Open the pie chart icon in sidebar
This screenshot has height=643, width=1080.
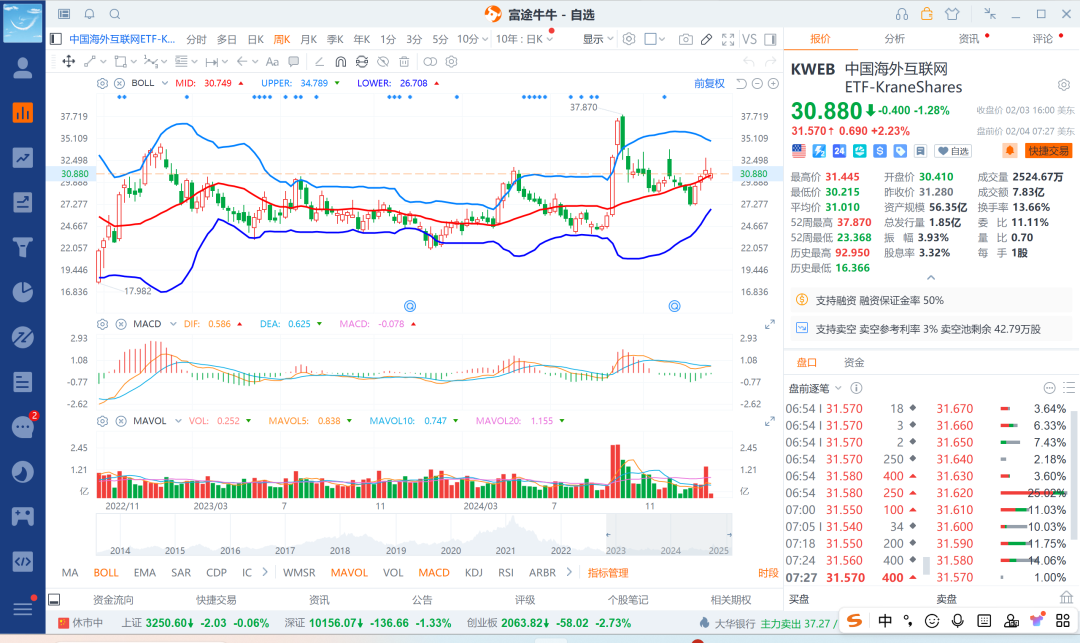[23, 292]
